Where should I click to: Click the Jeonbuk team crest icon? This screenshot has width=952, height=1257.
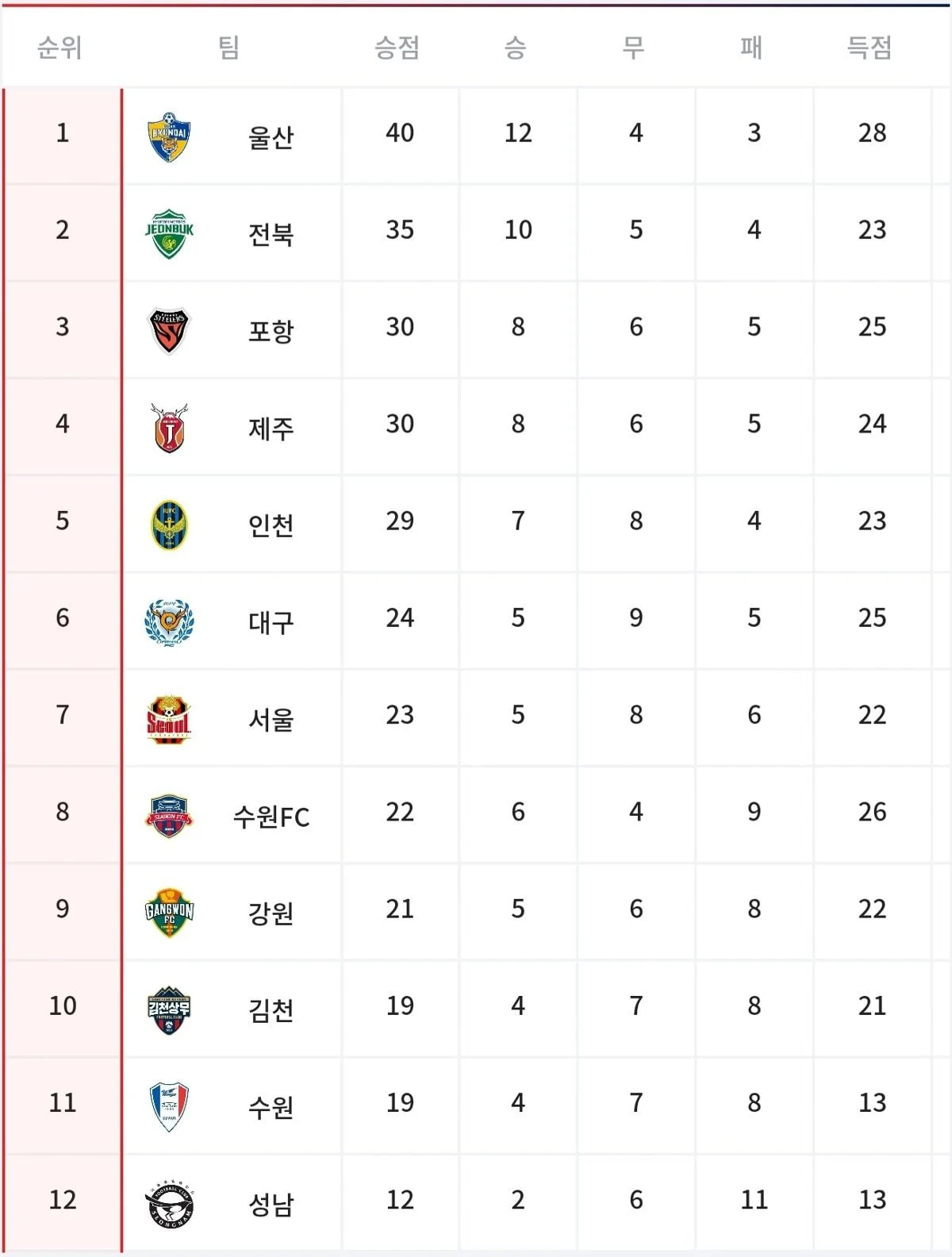(169, 233)
